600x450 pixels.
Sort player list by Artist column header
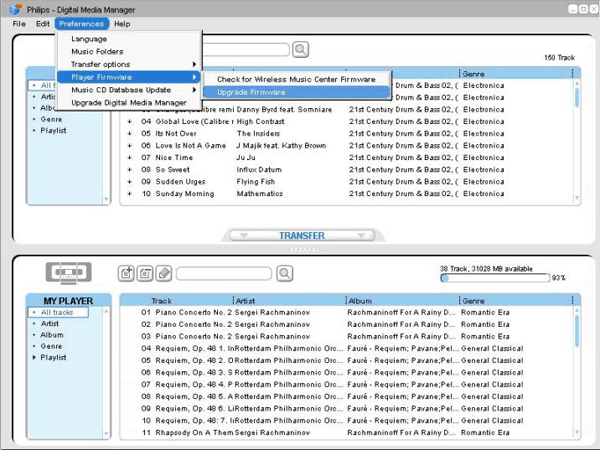(245, 301)
